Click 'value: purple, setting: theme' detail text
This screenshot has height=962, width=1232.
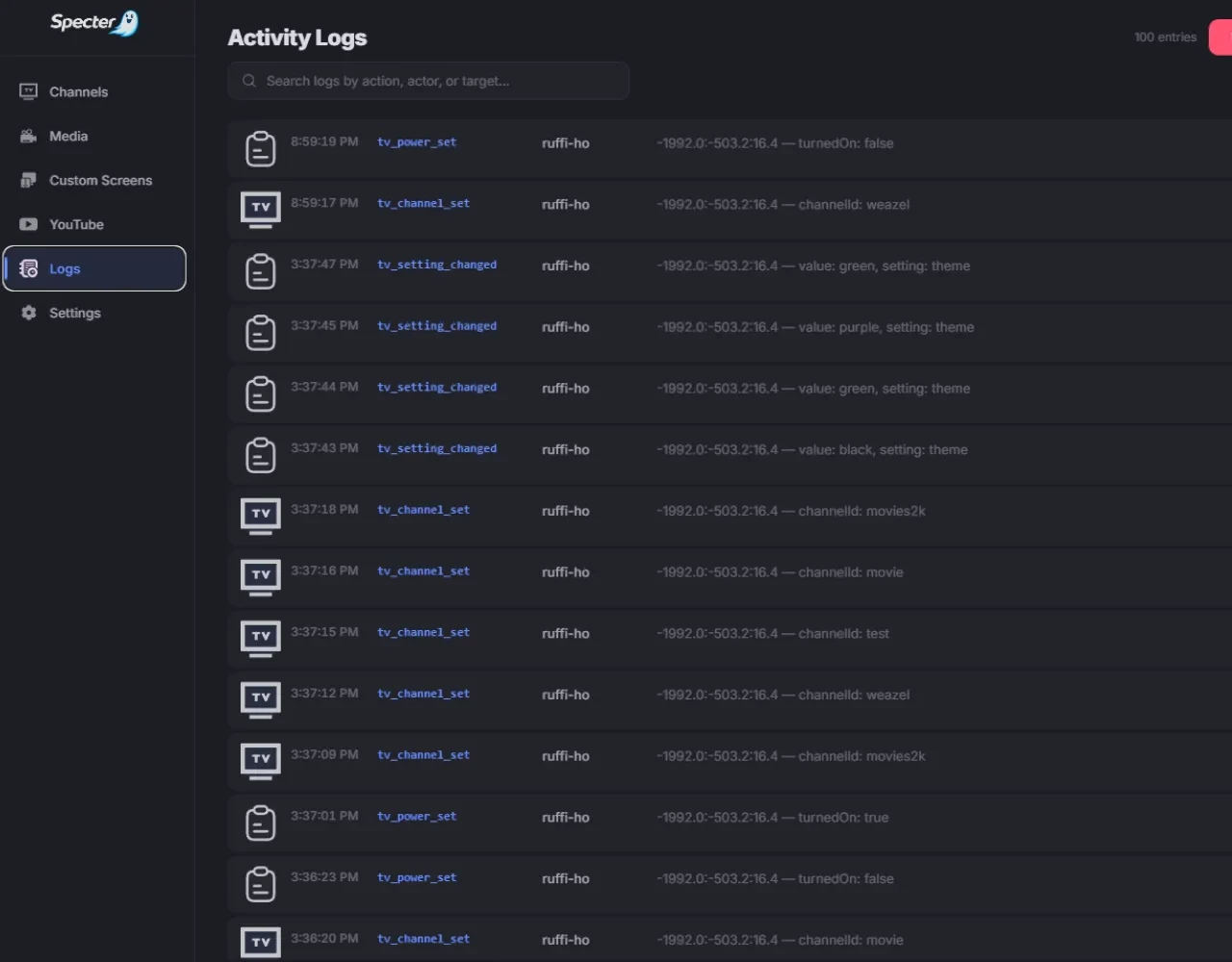click(886, 327)
